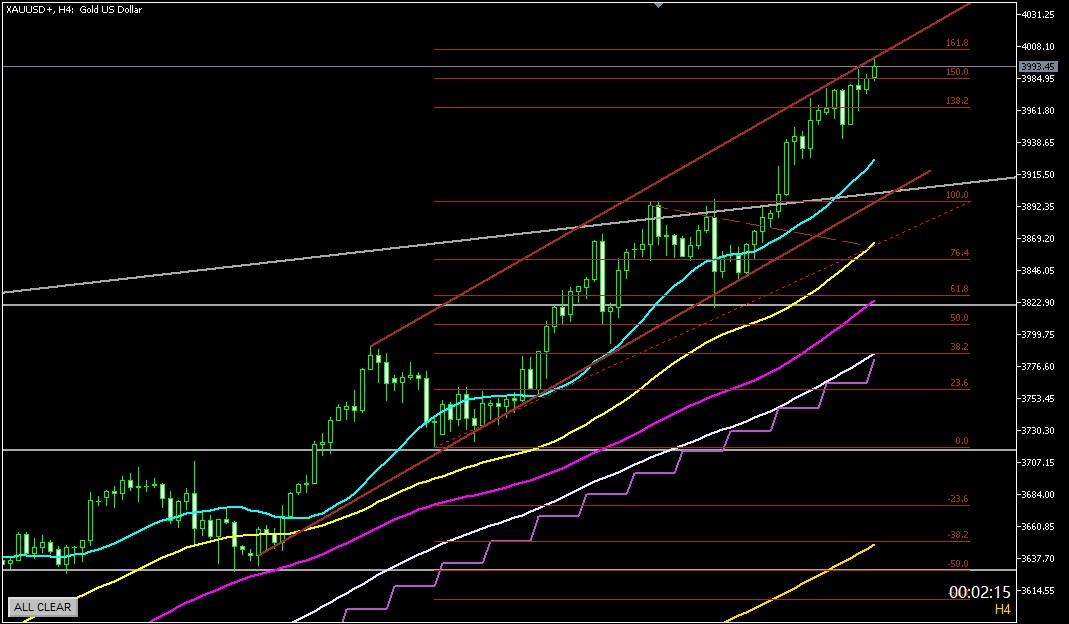Click the chart shift triangle marker at top
This screenshot has width=1069, height=624.
(x=658, y=5)
